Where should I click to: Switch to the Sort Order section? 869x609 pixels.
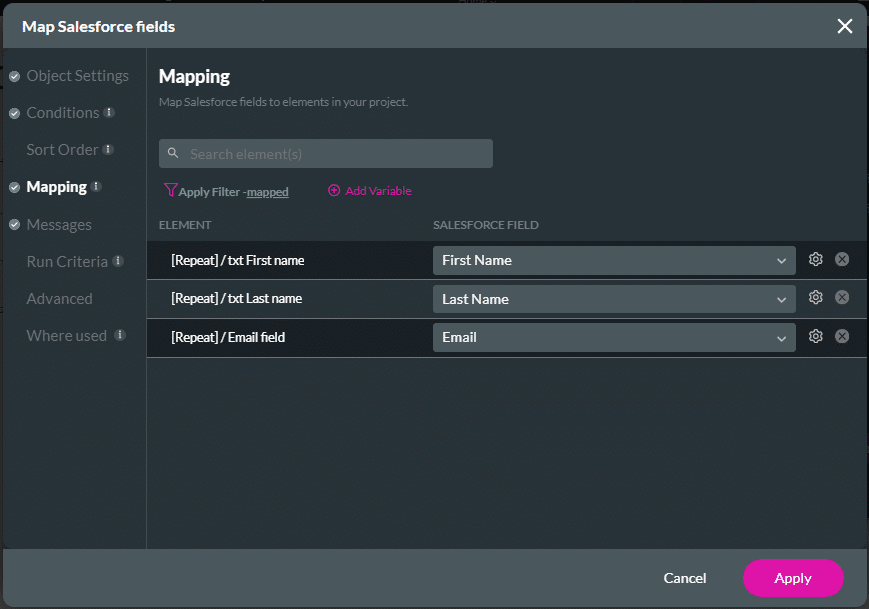62,150
